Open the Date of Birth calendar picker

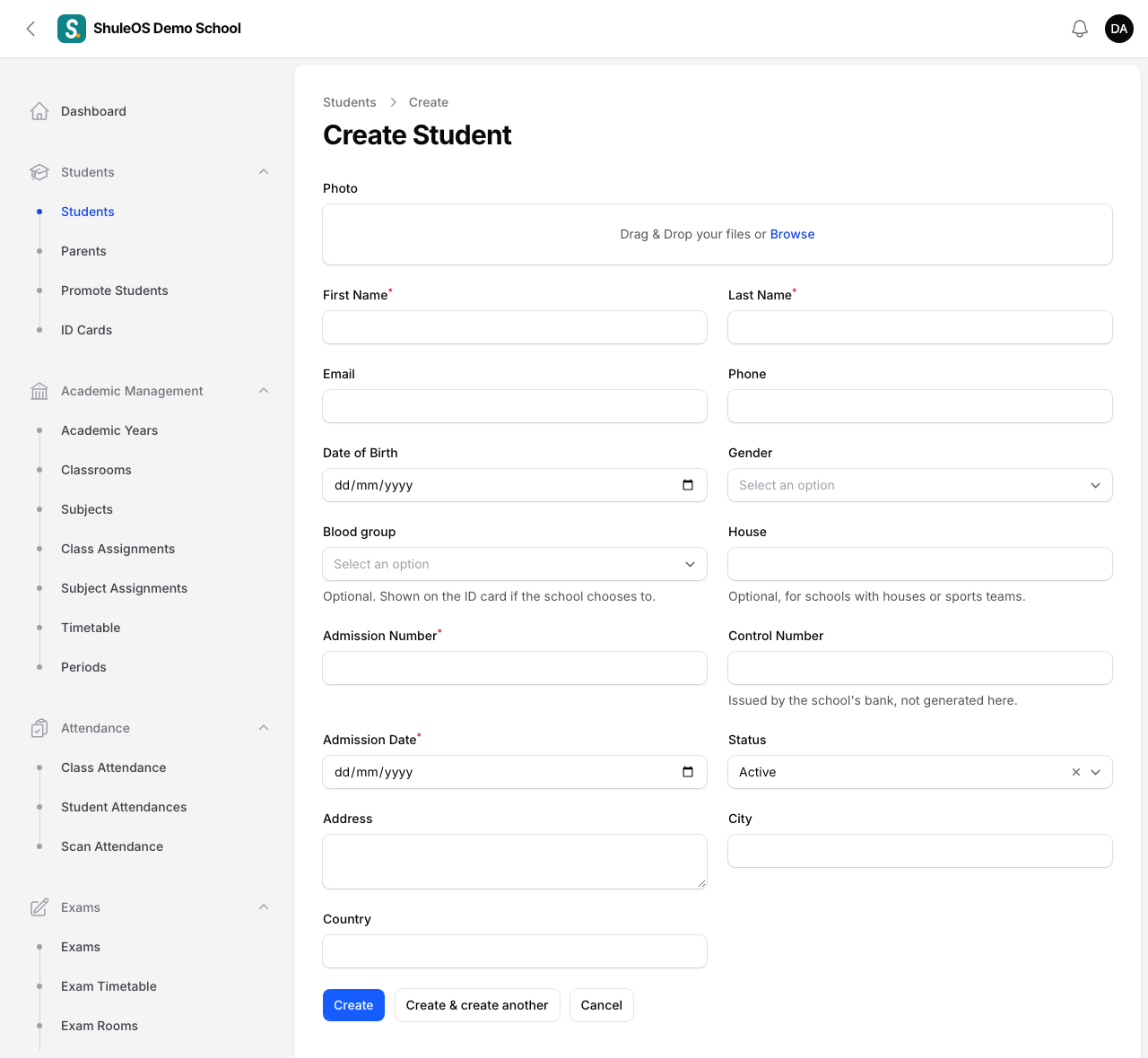(x=688, y=485)
